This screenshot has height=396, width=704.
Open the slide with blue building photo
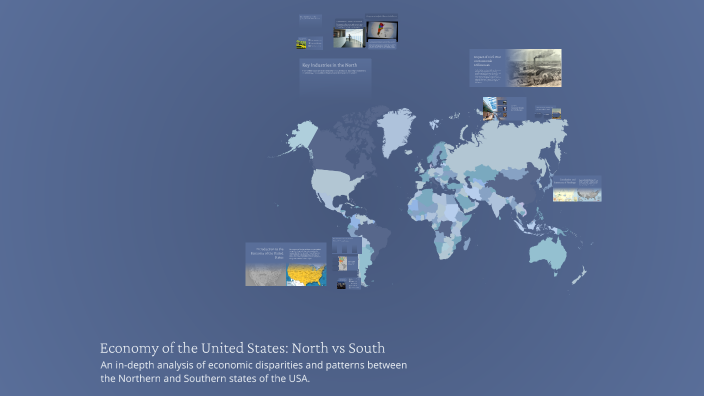[x=504, y=109]
